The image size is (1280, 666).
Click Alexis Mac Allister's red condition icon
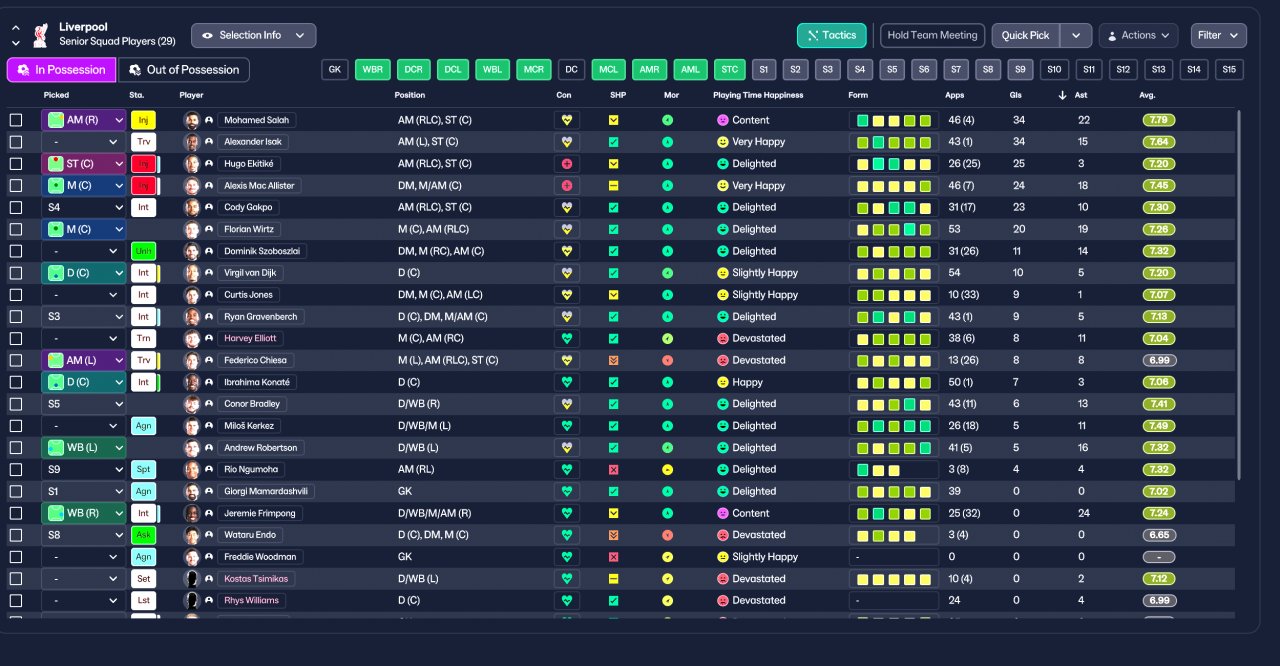tap(567, 186)
